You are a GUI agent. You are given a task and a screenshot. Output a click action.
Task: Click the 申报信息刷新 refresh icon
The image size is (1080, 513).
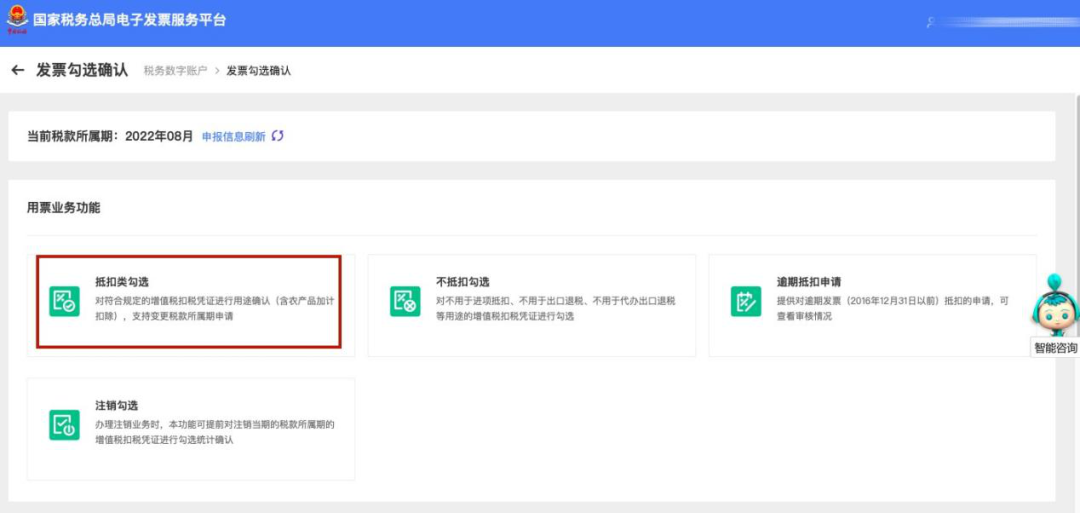click(x=277, y=136)
